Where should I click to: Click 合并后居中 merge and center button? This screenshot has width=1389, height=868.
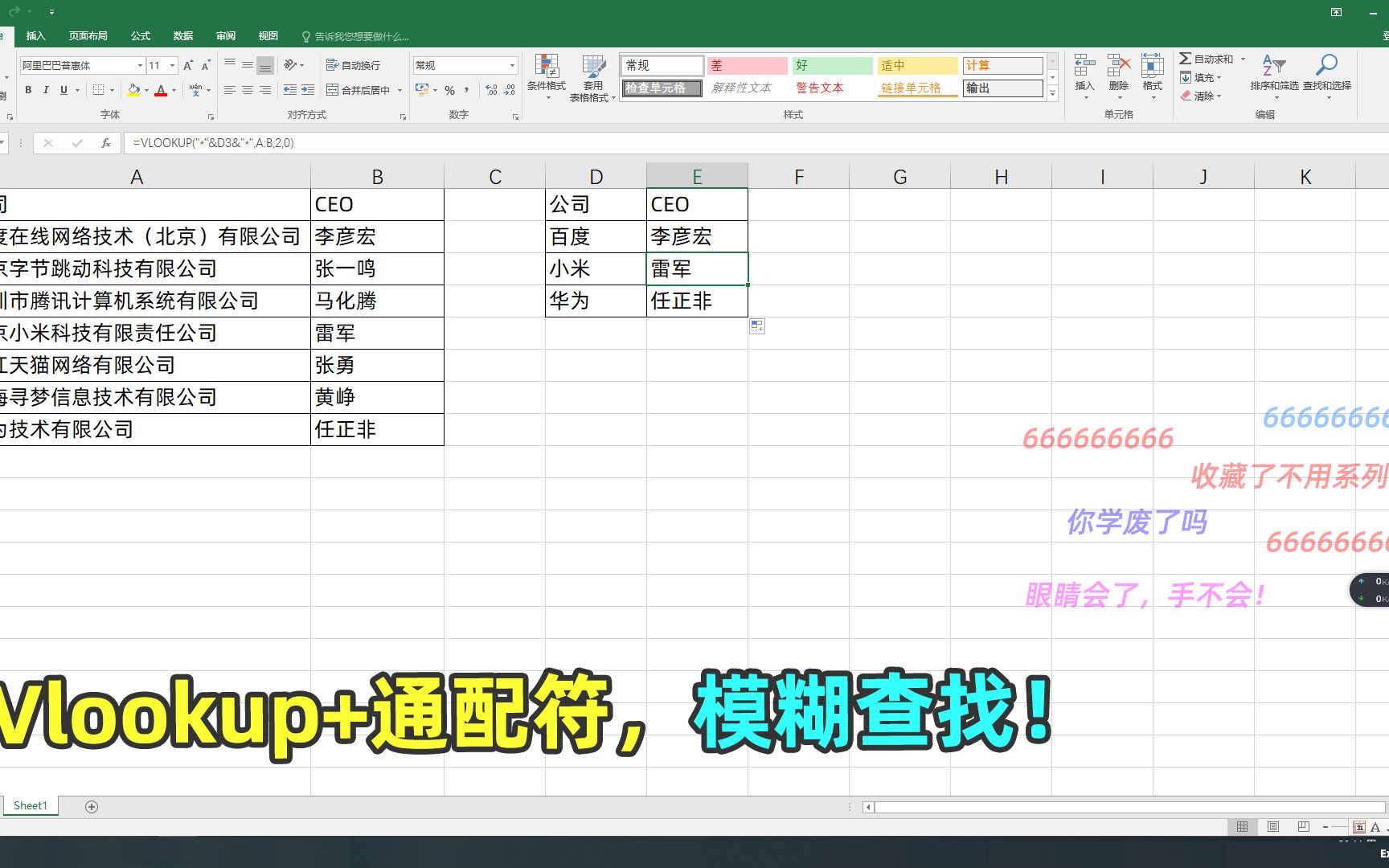pyautogui.click(x=358, y=90)
